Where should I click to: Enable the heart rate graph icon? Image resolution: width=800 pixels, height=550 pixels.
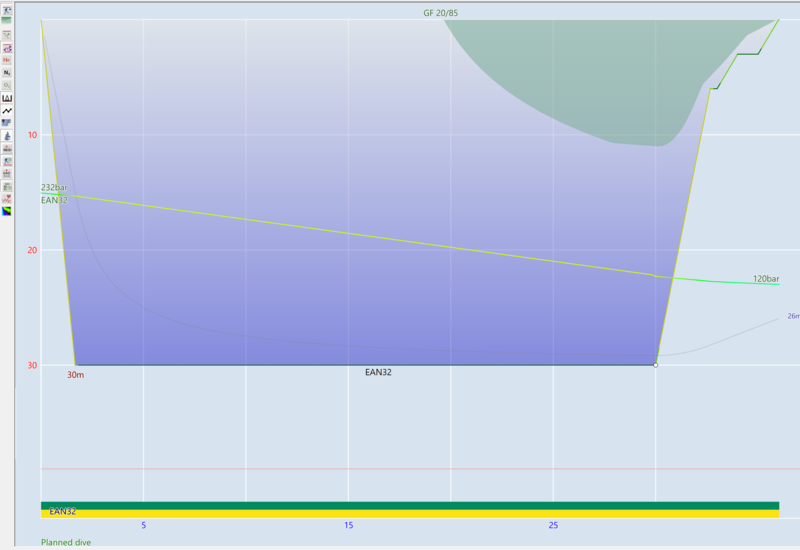7,198
